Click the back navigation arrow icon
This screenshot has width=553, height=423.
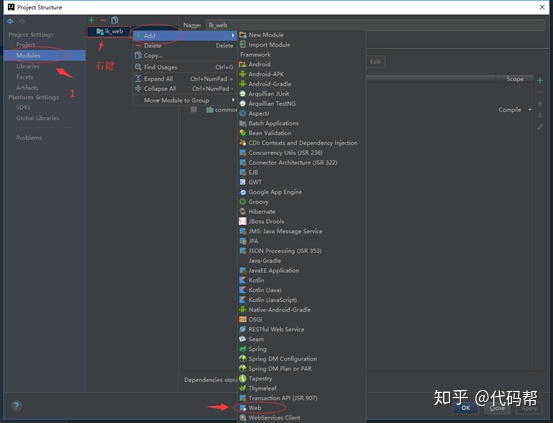[10, 22]
